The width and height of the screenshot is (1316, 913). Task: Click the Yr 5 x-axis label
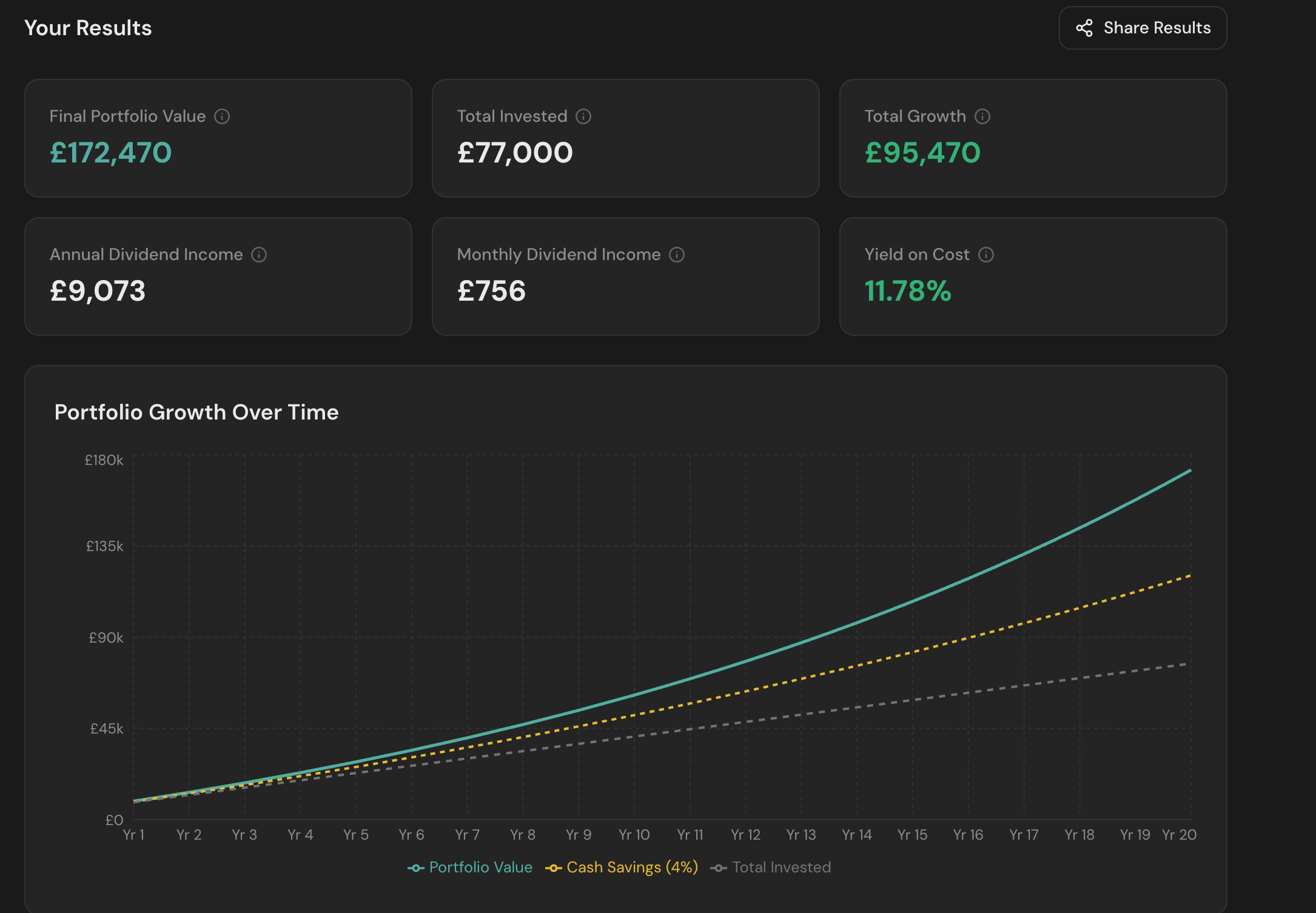click(x=356, y=835)
